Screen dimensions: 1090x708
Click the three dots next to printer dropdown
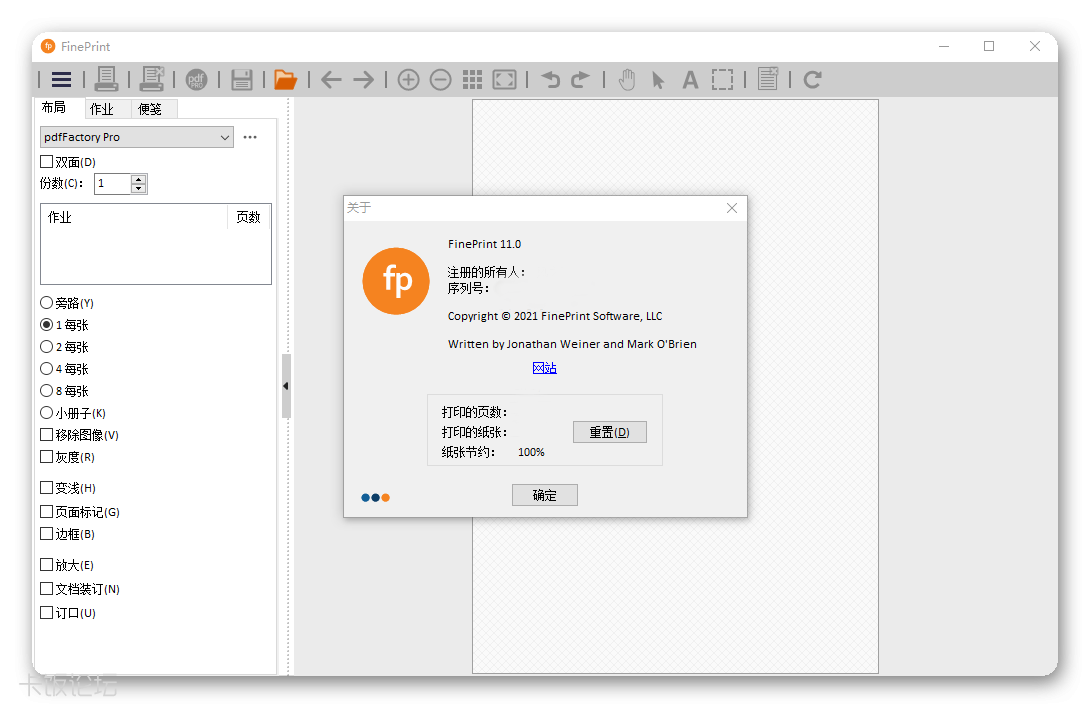click(250, 137)
